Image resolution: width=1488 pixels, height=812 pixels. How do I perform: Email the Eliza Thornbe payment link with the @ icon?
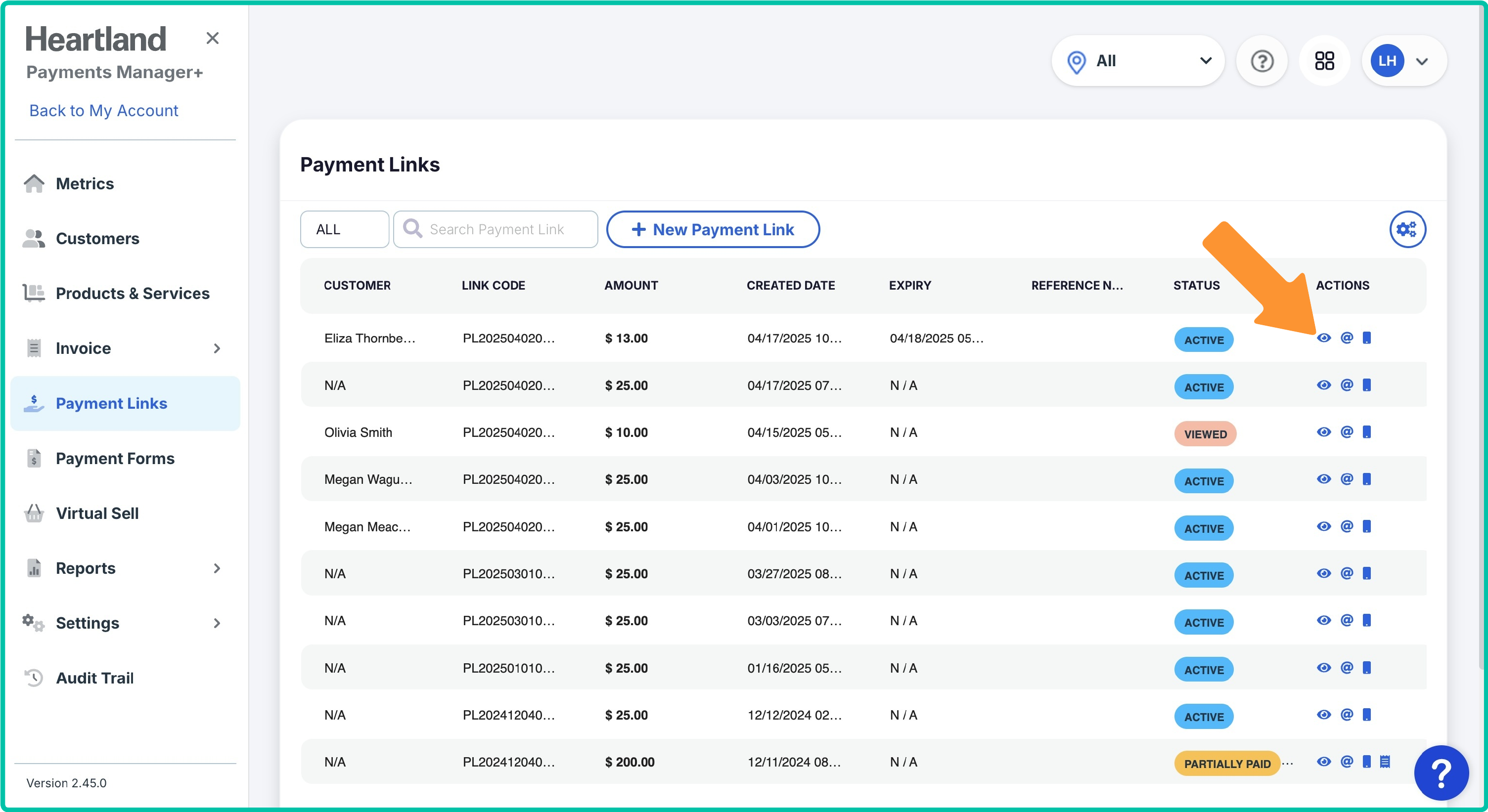[1346, 338]
